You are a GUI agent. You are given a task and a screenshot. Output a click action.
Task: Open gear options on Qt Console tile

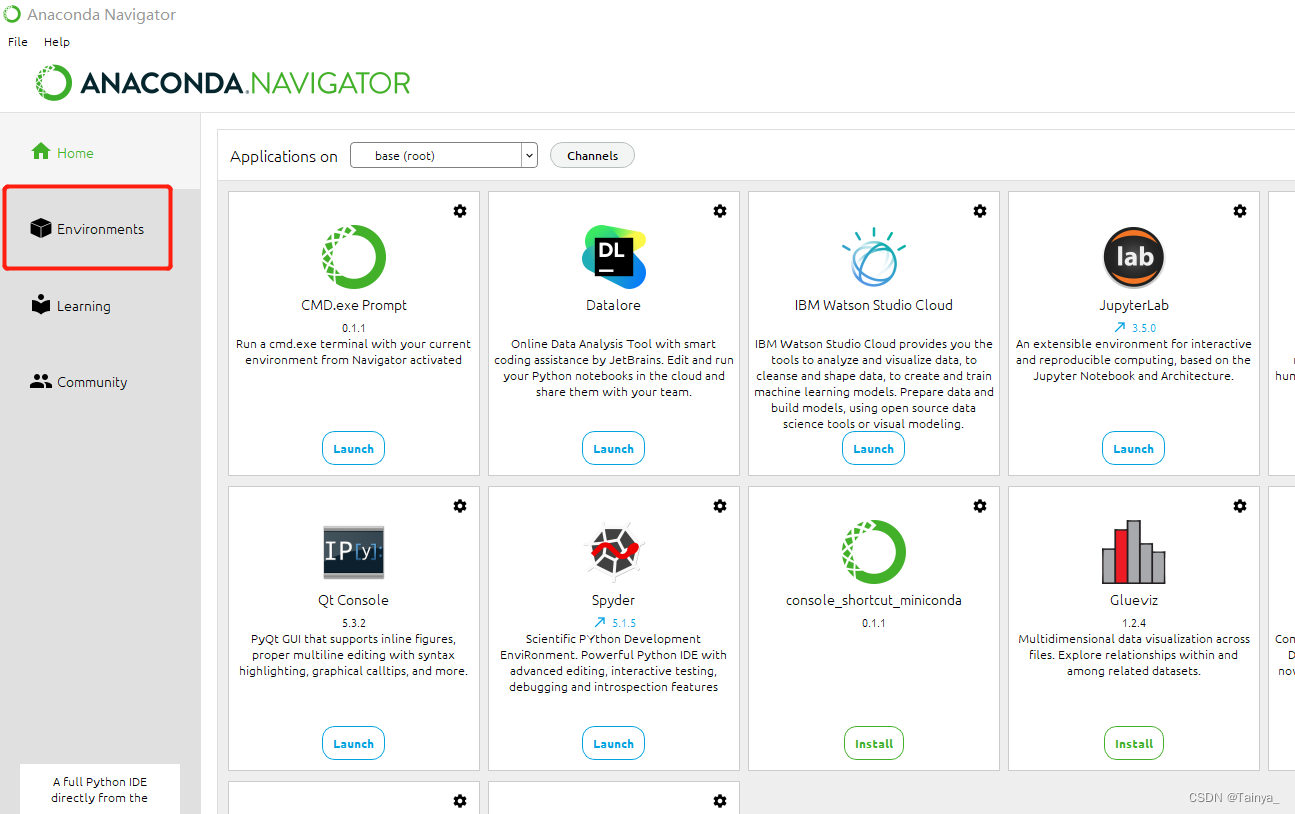[x=460, y=506]
